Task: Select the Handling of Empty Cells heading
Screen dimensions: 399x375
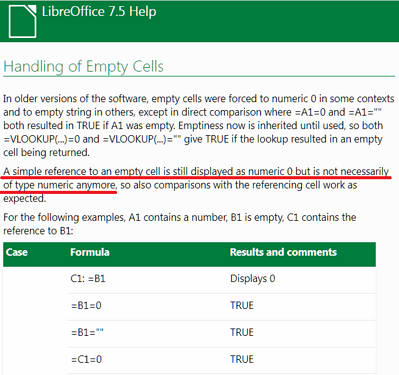Action: pos(83,66)
